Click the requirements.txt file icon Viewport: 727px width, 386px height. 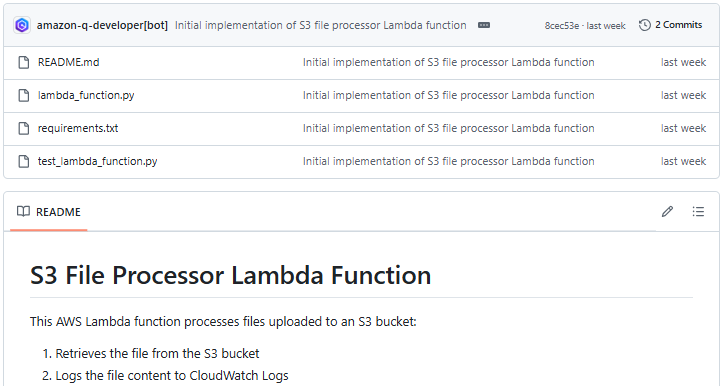tap(24, 128)
